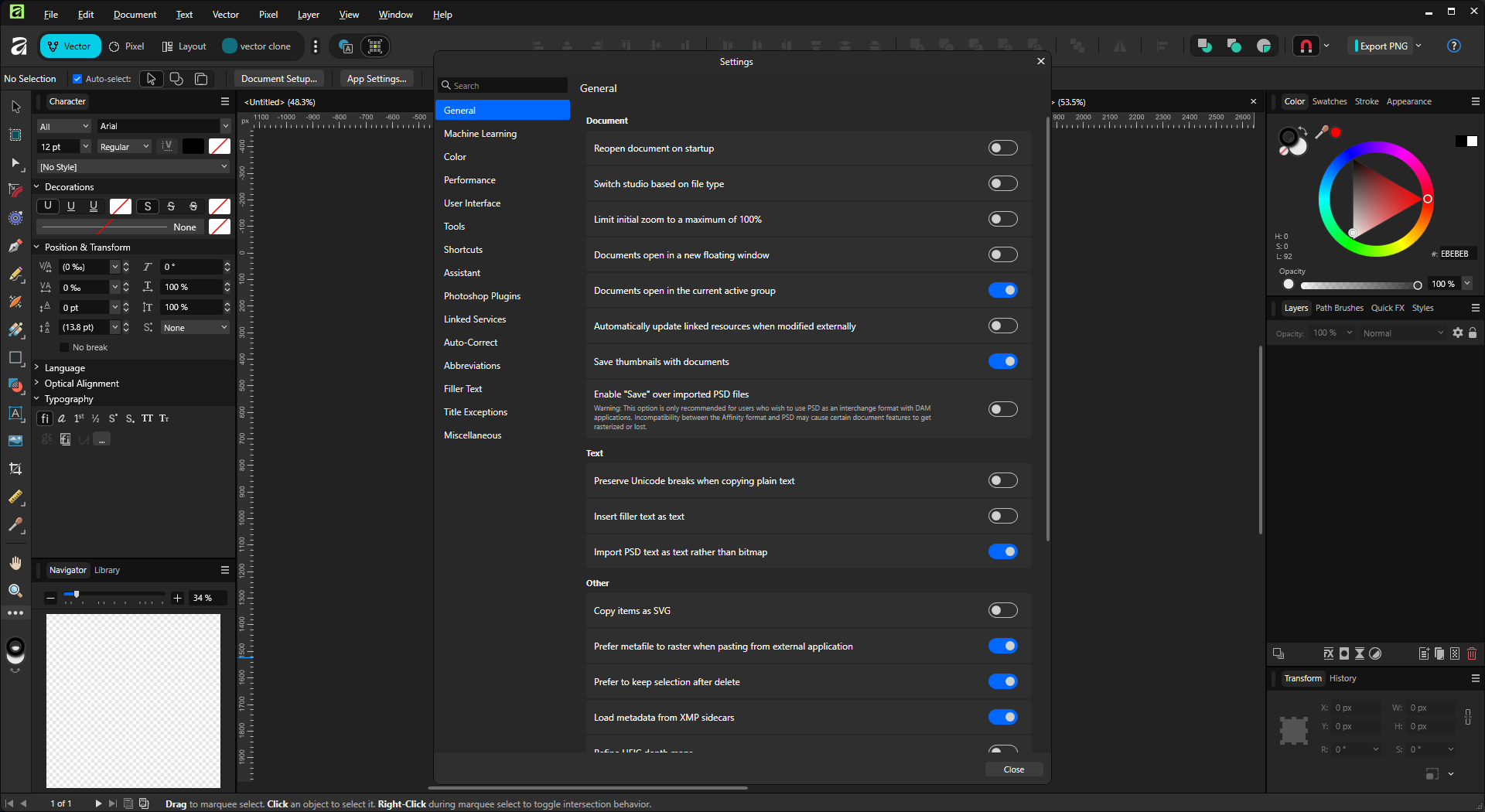This screenshot has height=812, width=1485.
Task: Click the Rectangle shape tool
Action: (15, 358)
